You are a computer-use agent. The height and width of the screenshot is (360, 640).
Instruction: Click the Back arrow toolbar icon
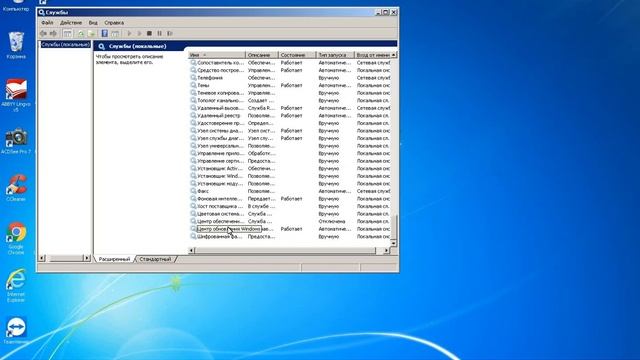click(x=43, y=33)
